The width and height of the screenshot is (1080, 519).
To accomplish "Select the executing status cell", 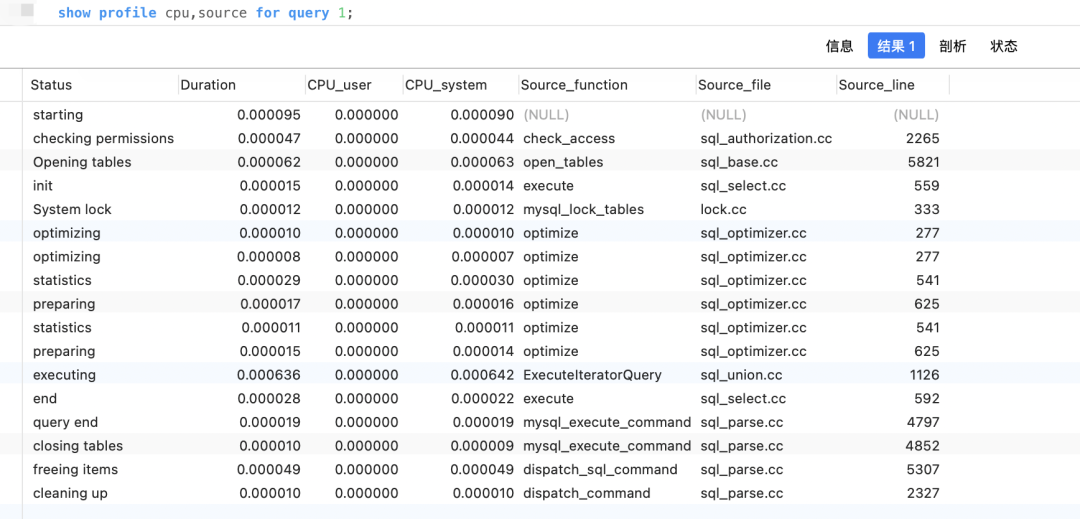I will point(64,375).
